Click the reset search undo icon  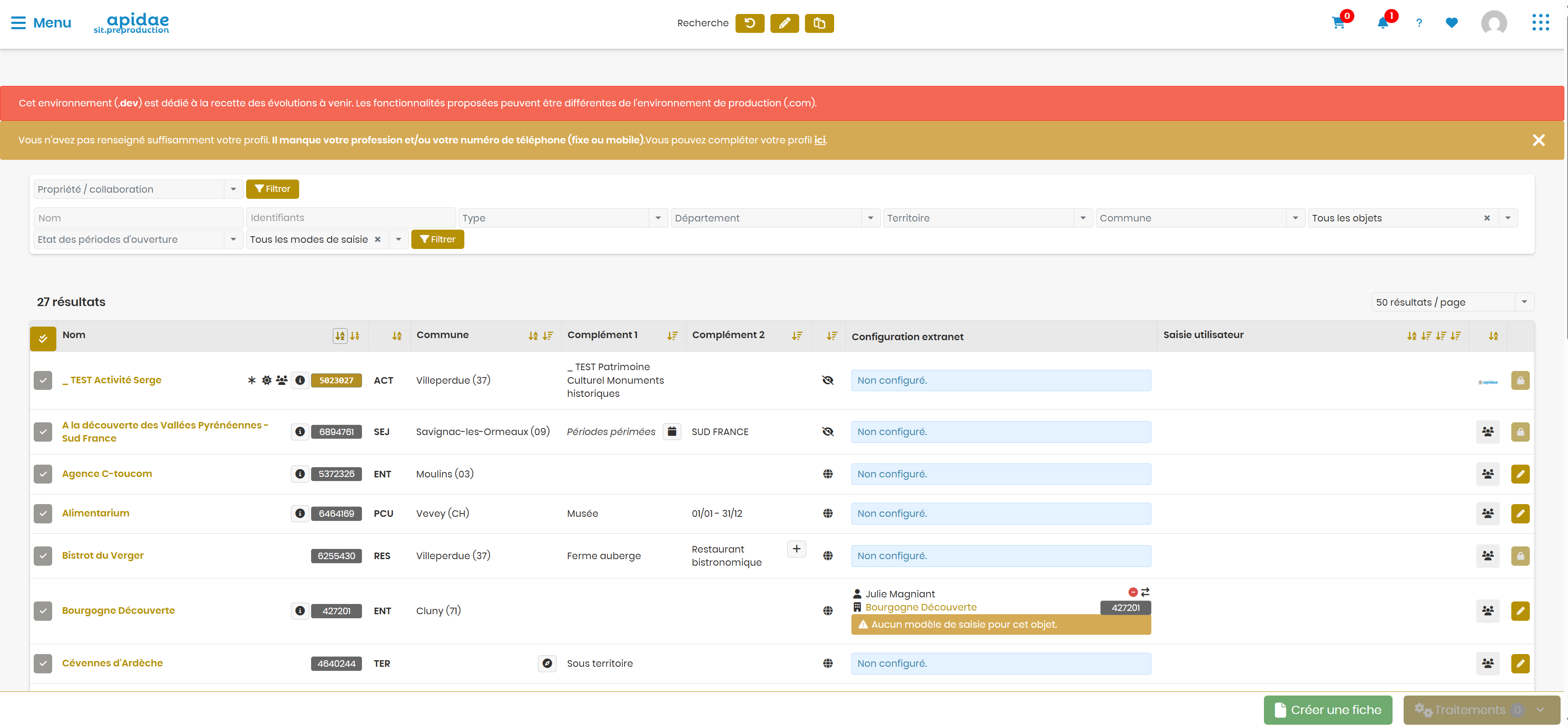tap(749, 23)
